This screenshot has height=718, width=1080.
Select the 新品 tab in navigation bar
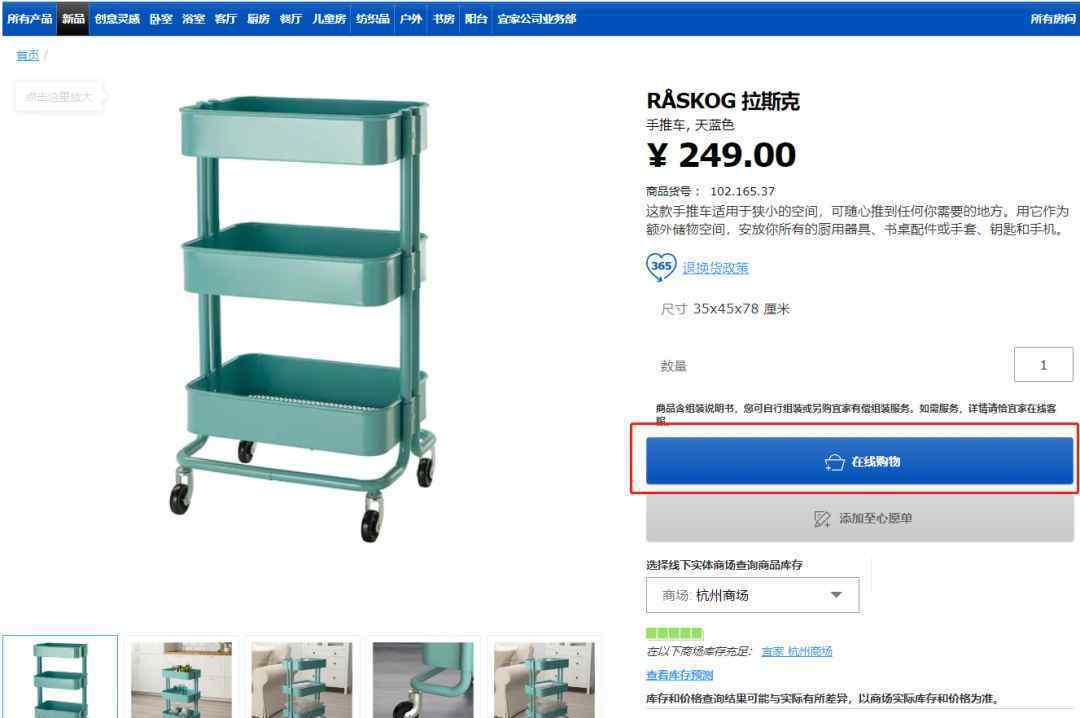tap(73, 19)
